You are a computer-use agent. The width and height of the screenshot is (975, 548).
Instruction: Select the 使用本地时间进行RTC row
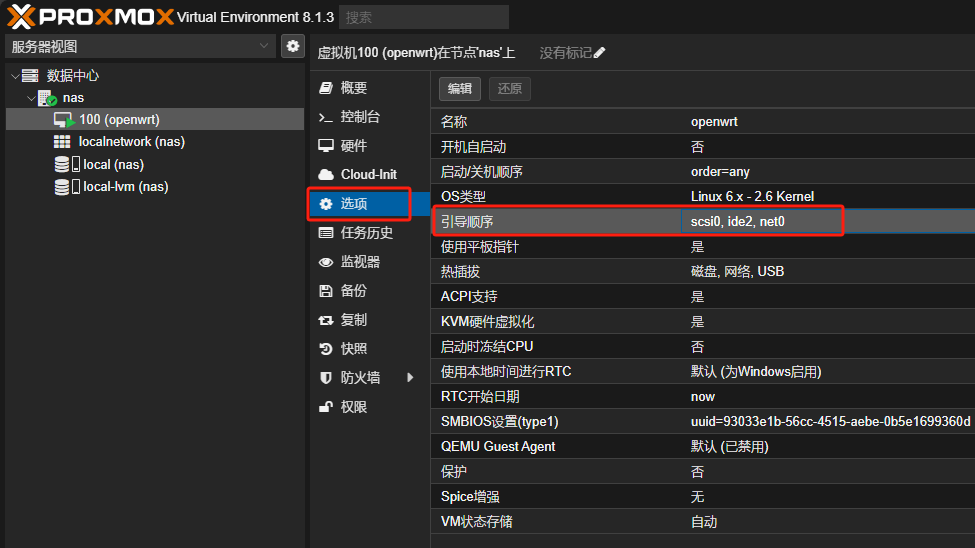tap(703, 371)
